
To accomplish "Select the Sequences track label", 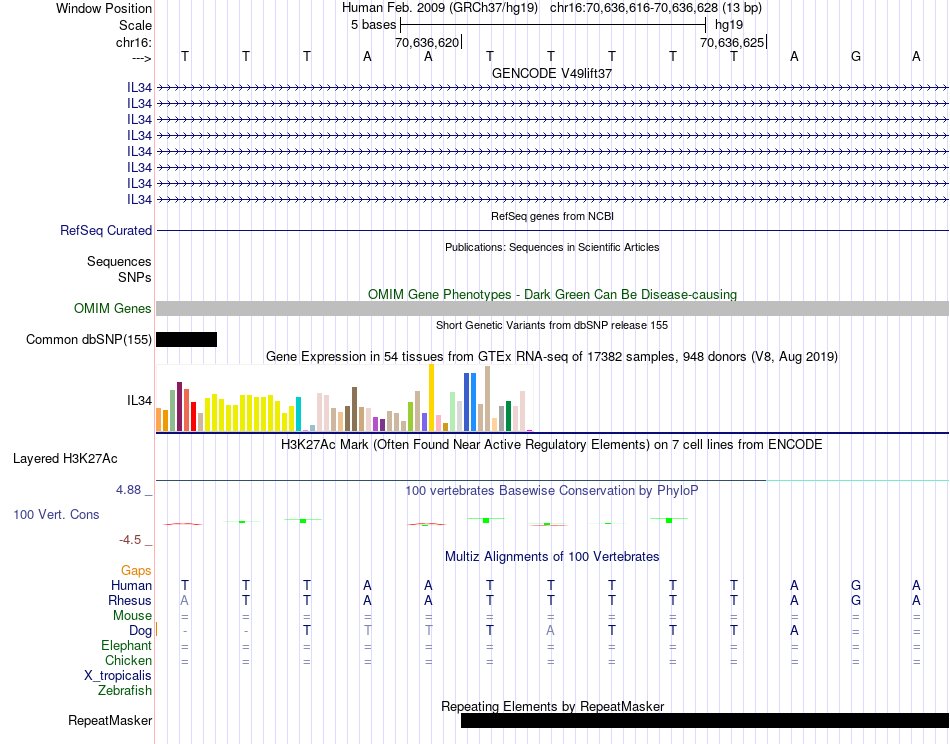I will point(119,261).
